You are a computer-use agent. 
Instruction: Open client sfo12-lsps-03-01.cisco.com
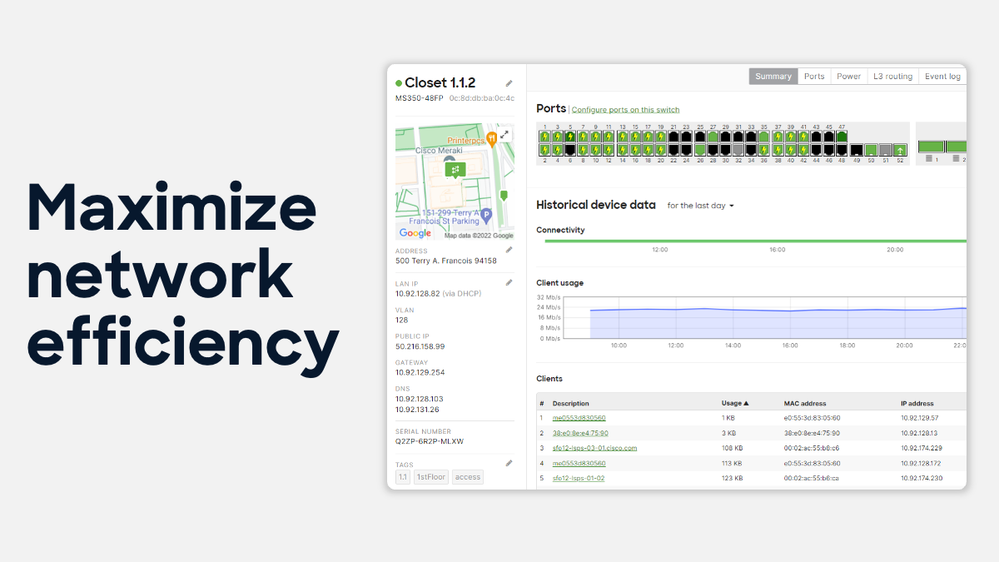(594, 448)
